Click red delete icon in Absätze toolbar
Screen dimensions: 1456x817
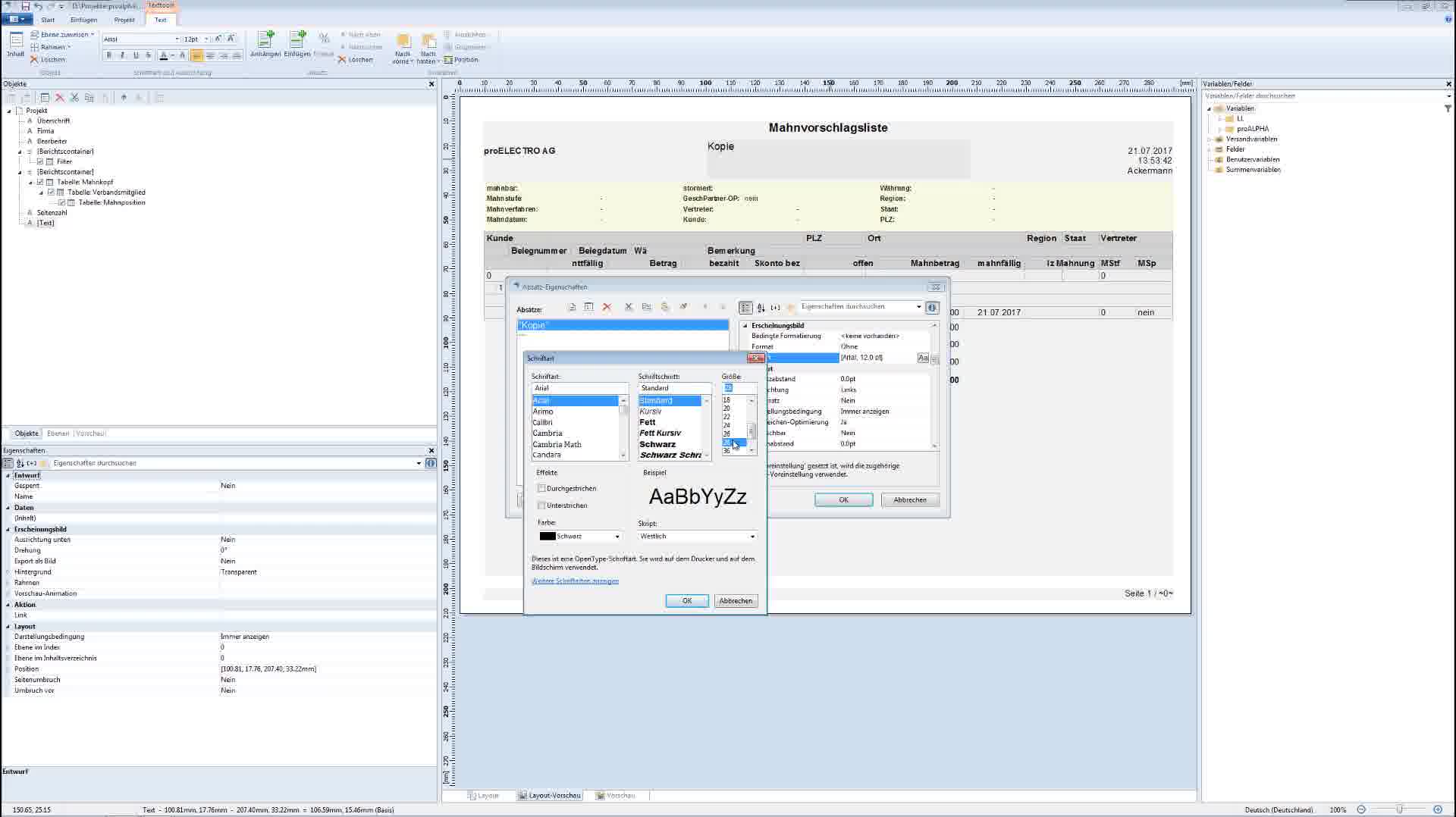607,307
